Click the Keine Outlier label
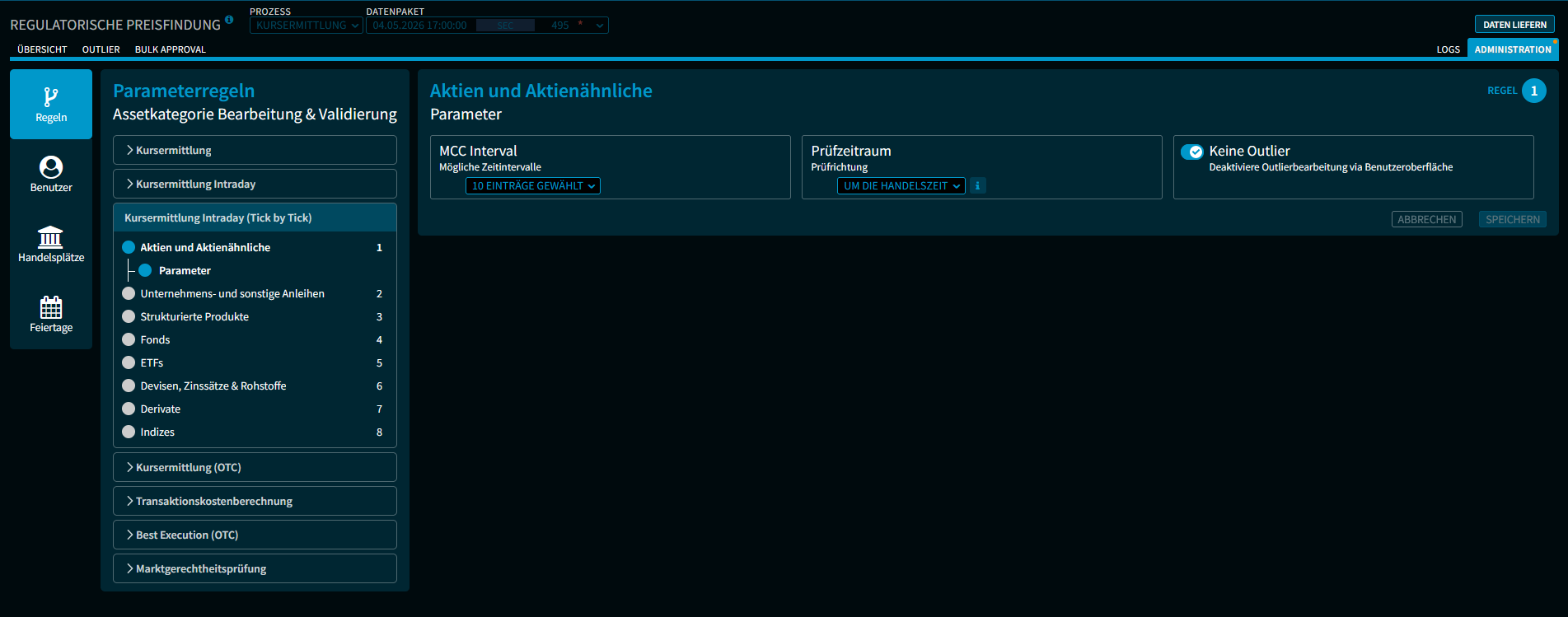This screenshot has height=617, width=1568. pyautogui.click(x=1249, y=151)
